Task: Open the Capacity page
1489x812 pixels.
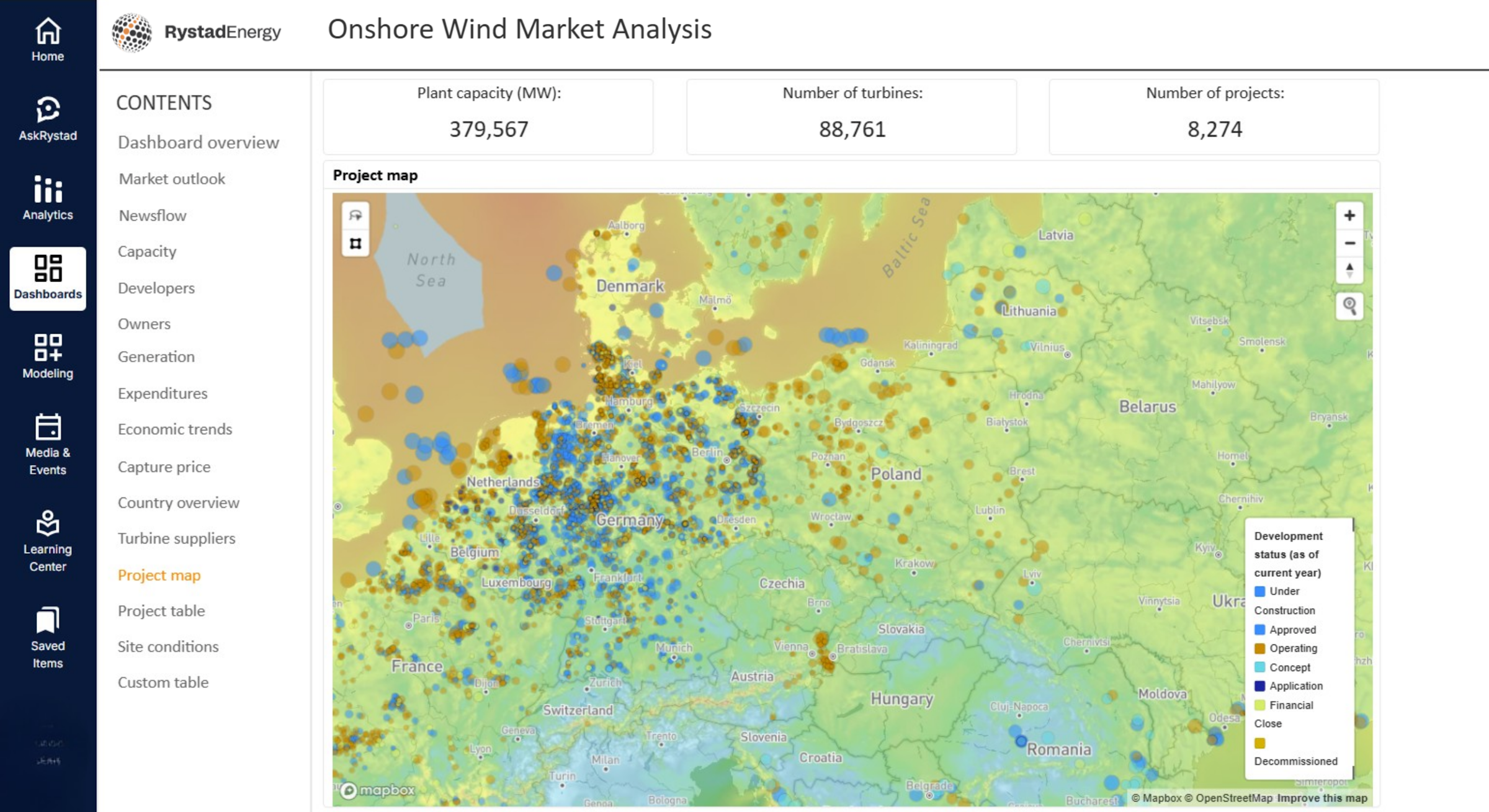Action: [x=147, y=252]
